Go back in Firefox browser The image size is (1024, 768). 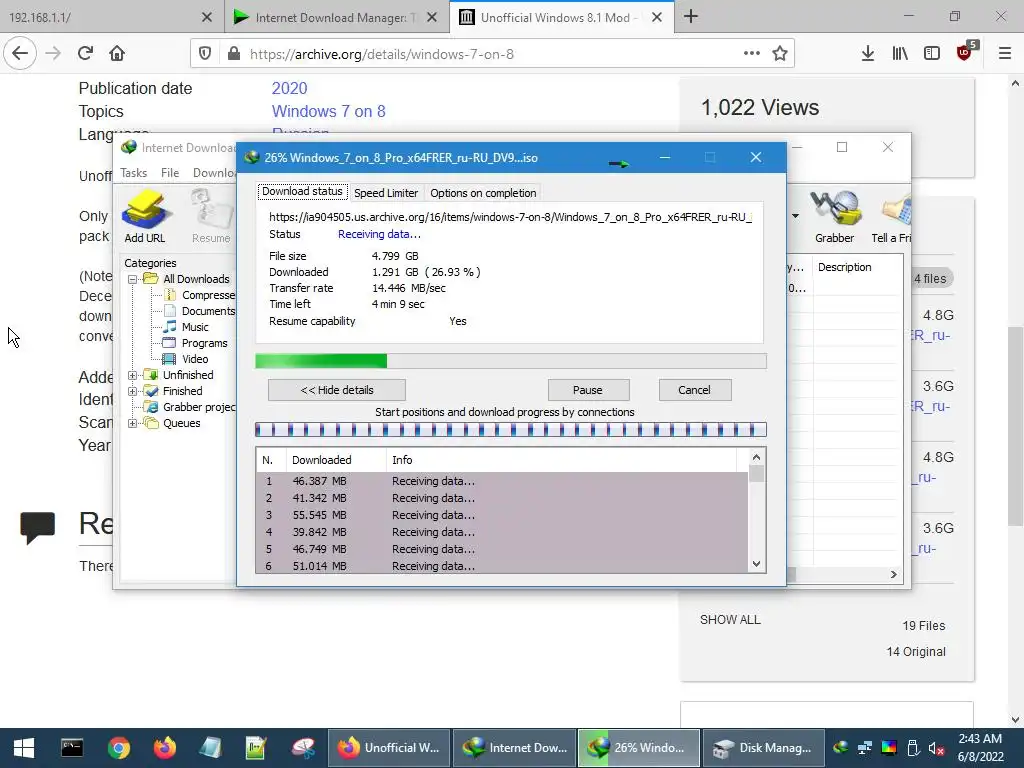click(x=20, y=54)
